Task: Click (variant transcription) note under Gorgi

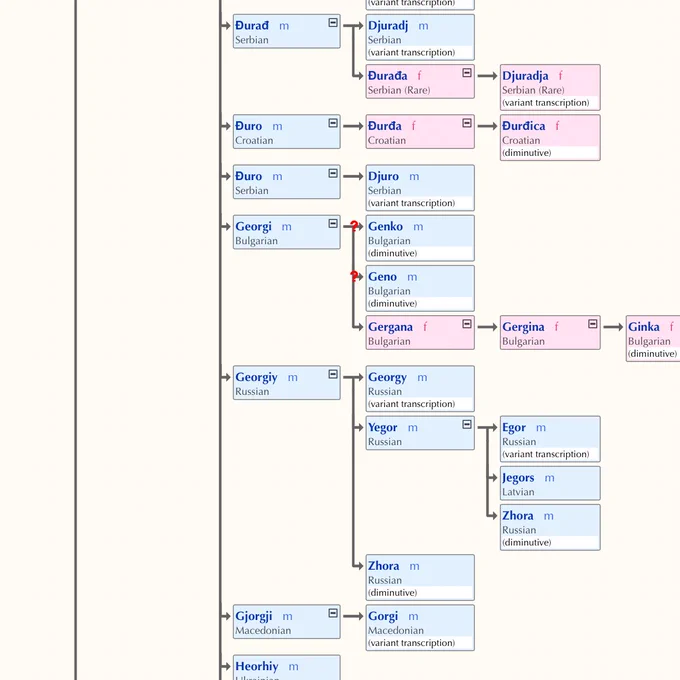Action: [x=411, y=643]
